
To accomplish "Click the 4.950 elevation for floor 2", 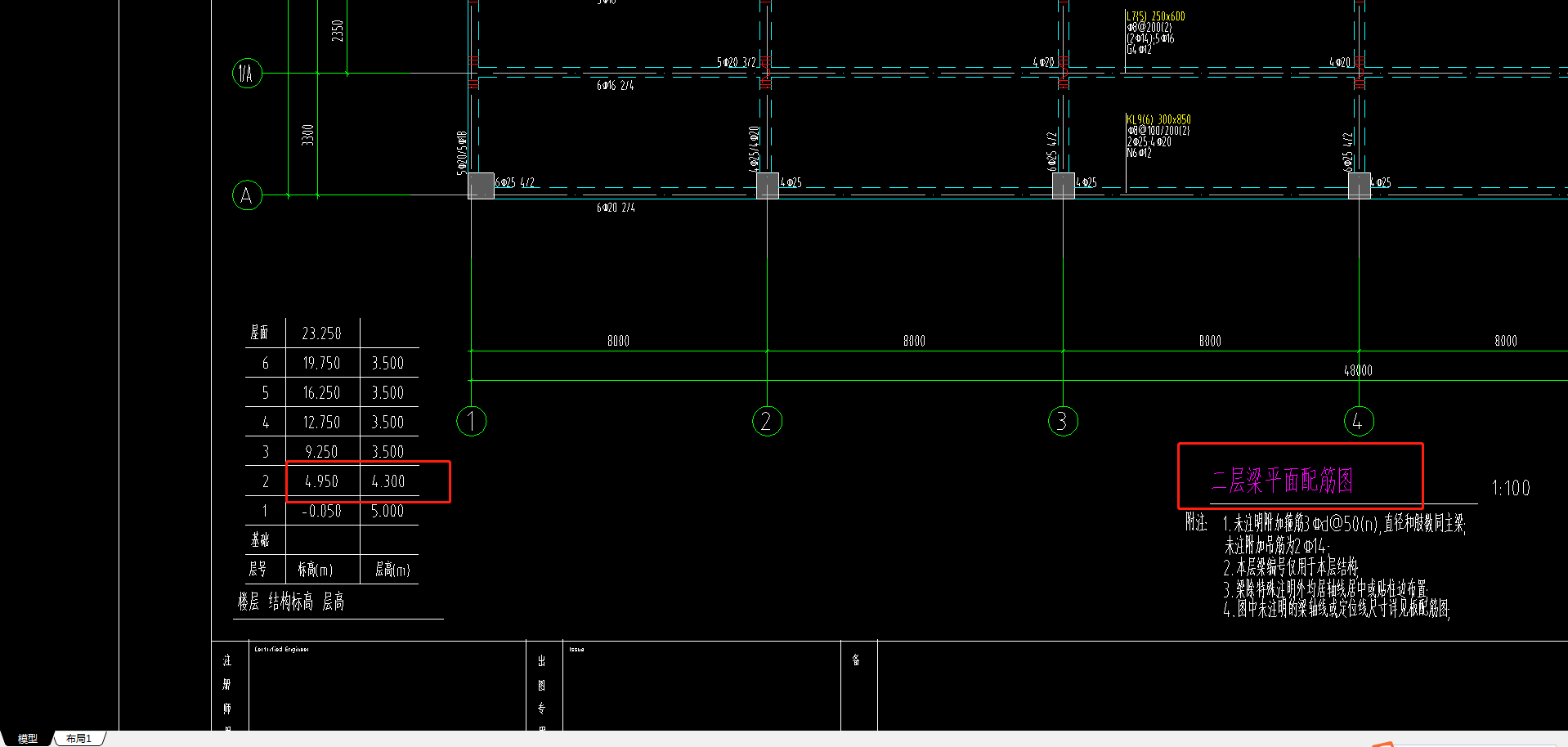I will [x=321, y=481].
